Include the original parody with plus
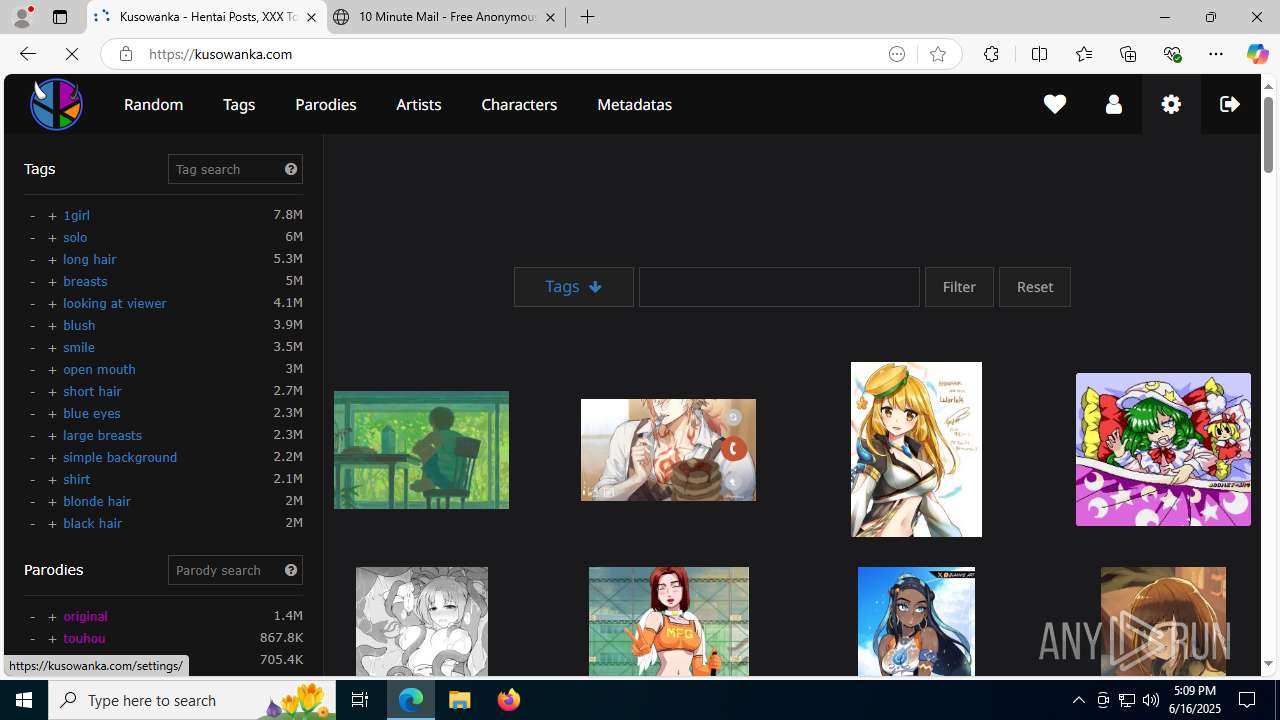 click(x=52, y=616)
